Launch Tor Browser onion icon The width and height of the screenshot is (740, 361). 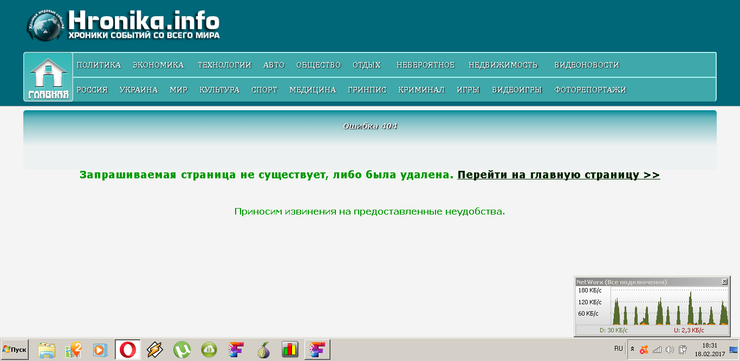[x=263, y=350]
